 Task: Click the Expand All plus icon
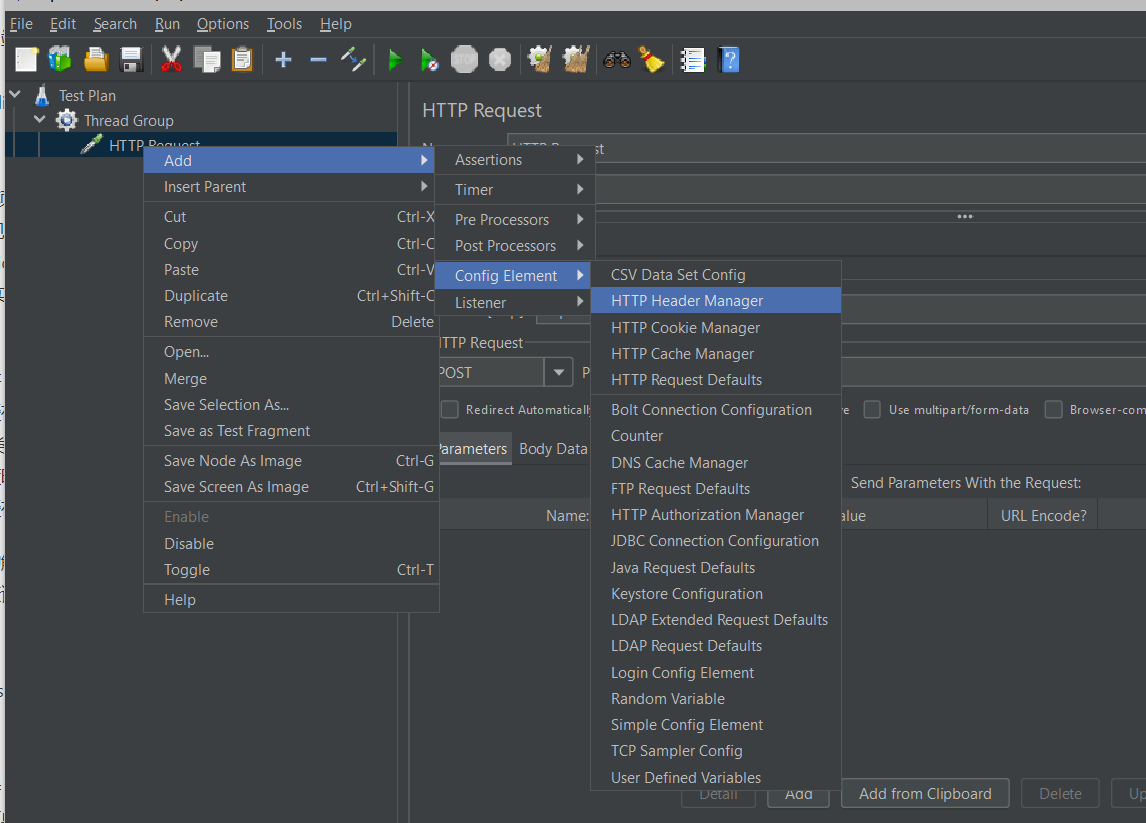click(283, 59)
